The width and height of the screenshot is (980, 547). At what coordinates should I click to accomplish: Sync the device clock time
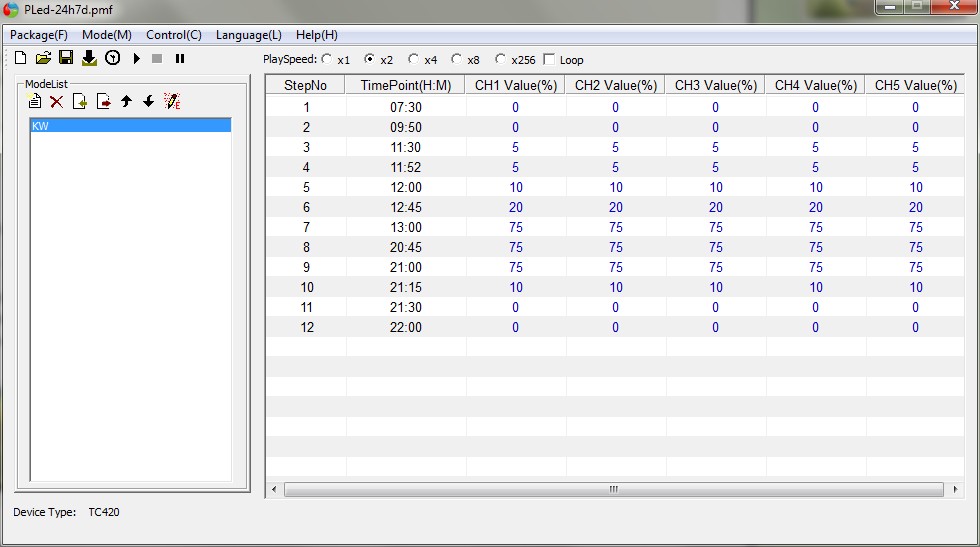pos(112,58)
